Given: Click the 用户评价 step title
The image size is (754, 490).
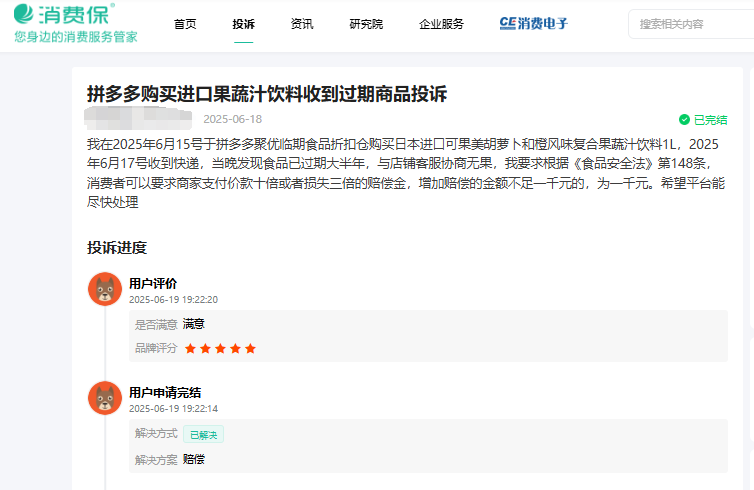Looking at the screenshot, I should 153,284.
